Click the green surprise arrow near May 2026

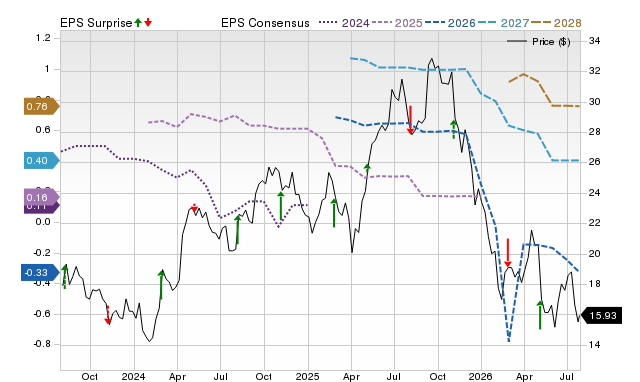540,315
